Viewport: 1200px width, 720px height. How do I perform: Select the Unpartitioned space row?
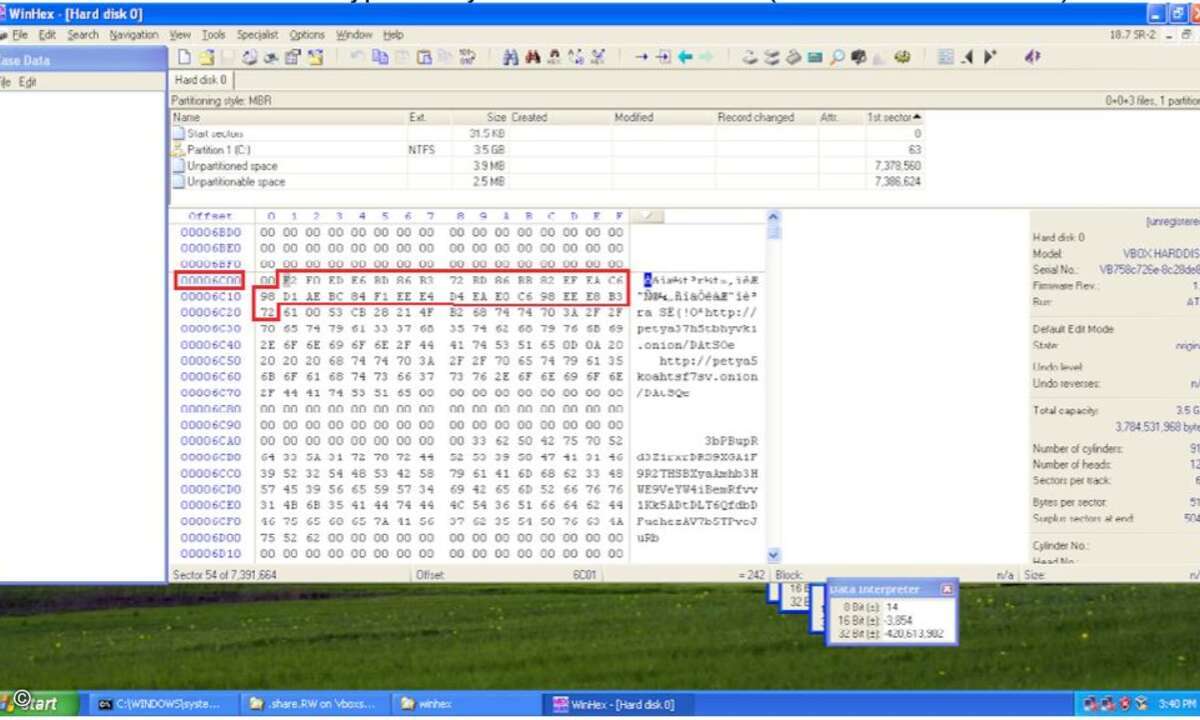[x=547, y=166]
